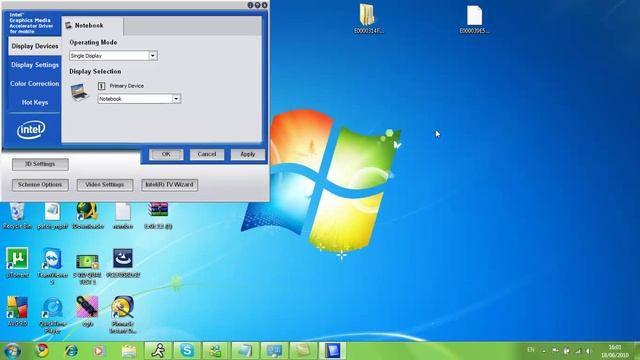Screen dimensions: 640x360
Task: Open Scheme Options
Action: (x=40, y=185)
